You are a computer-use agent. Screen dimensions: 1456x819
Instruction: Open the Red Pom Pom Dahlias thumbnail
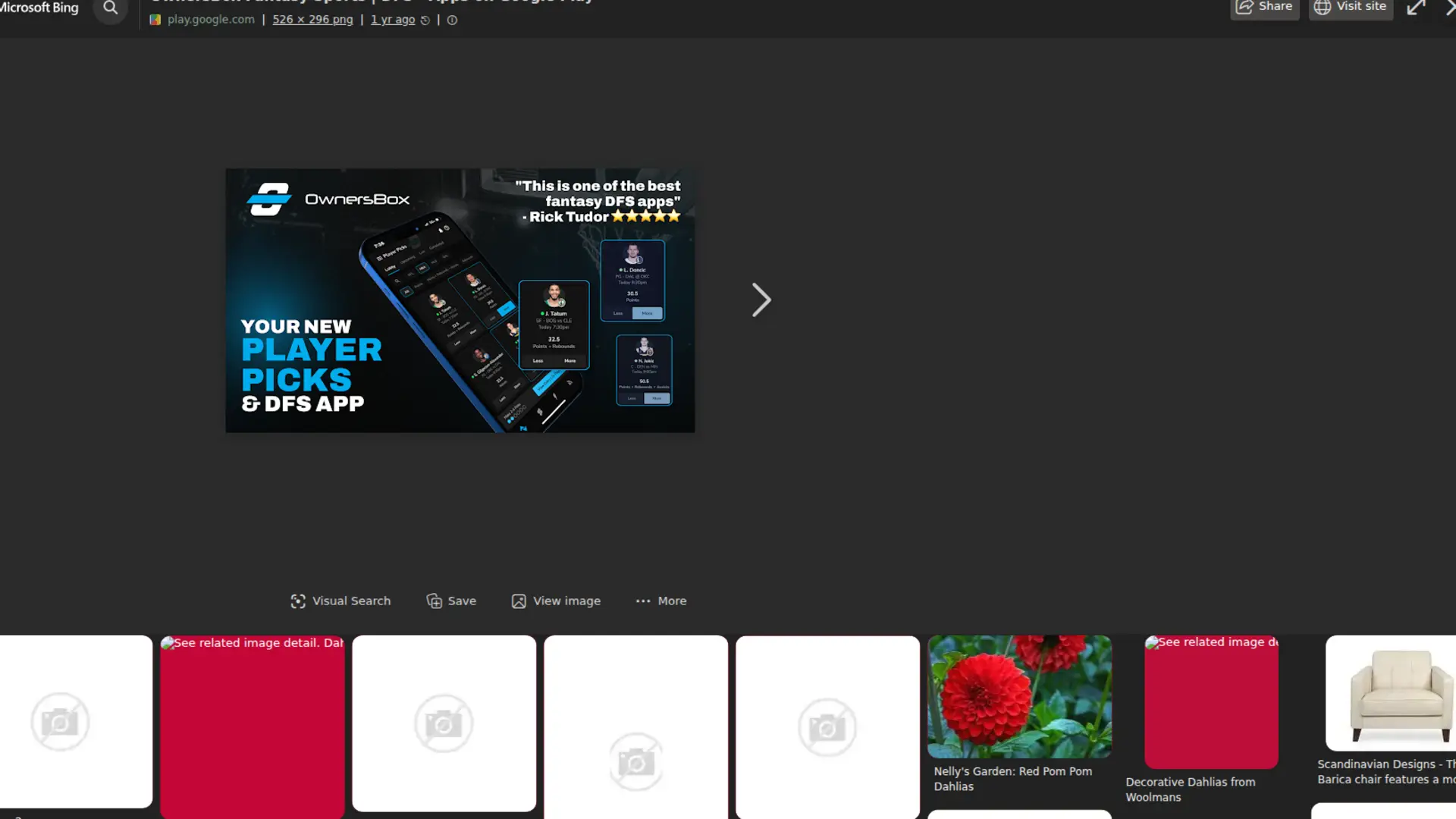click(x=1019, y=695)
